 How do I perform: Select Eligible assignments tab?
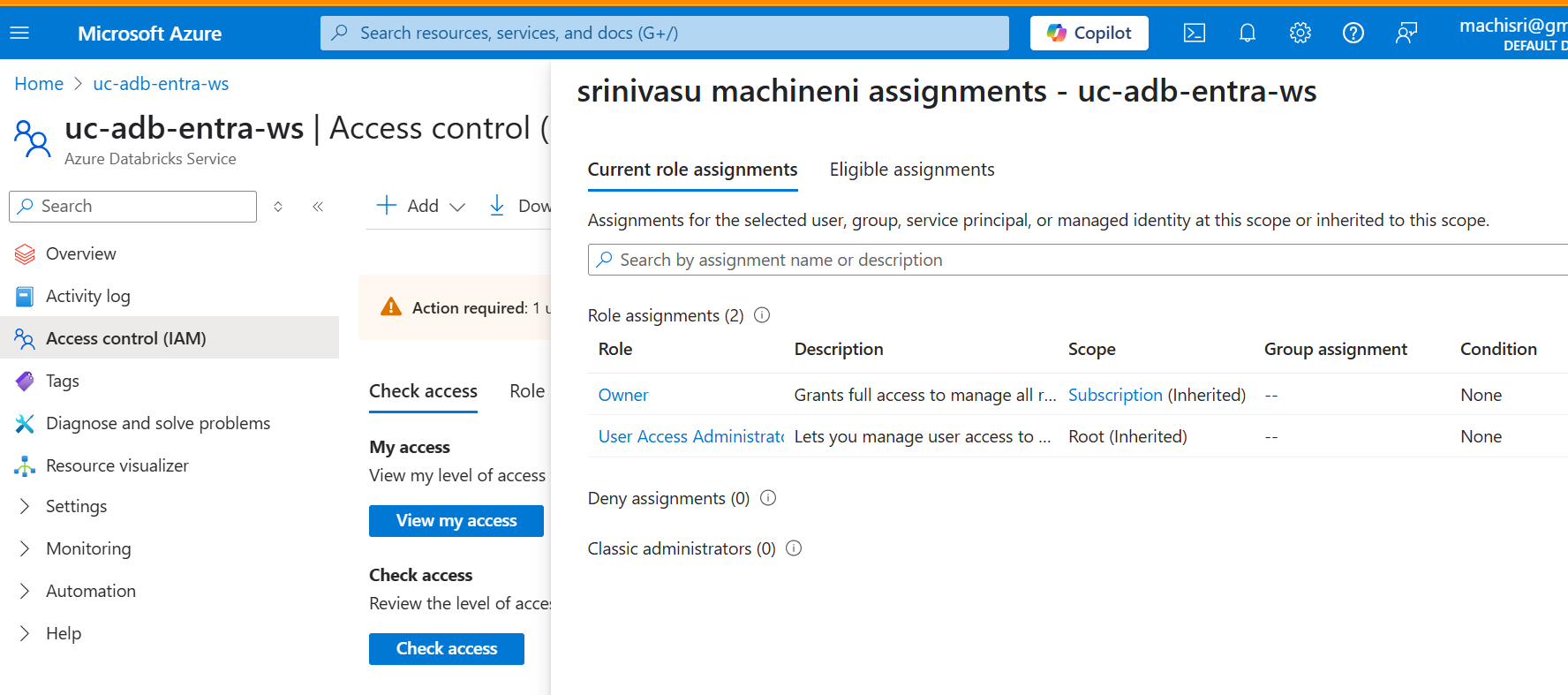pos(912,170)
